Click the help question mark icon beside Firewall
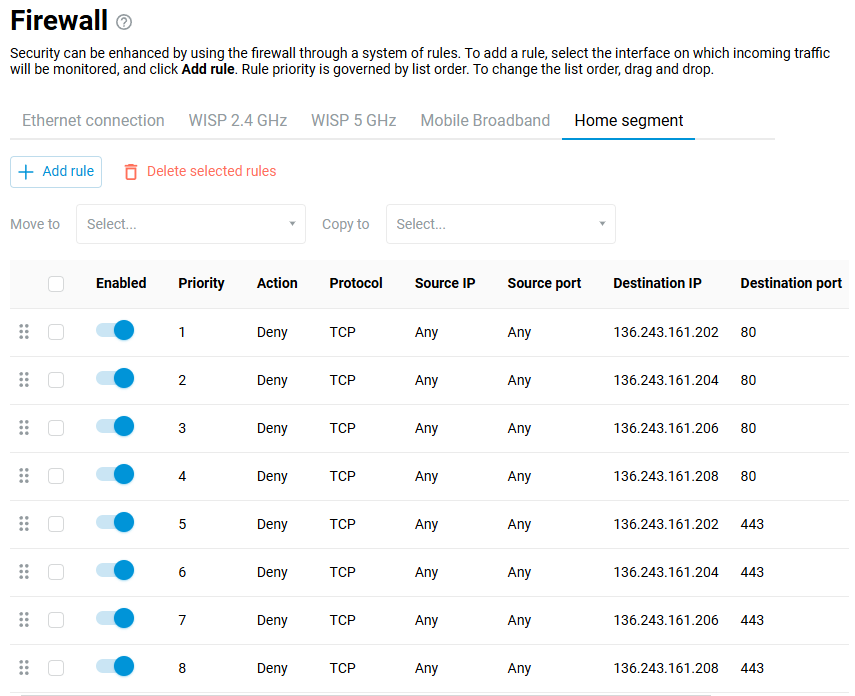 pos(124,22)
